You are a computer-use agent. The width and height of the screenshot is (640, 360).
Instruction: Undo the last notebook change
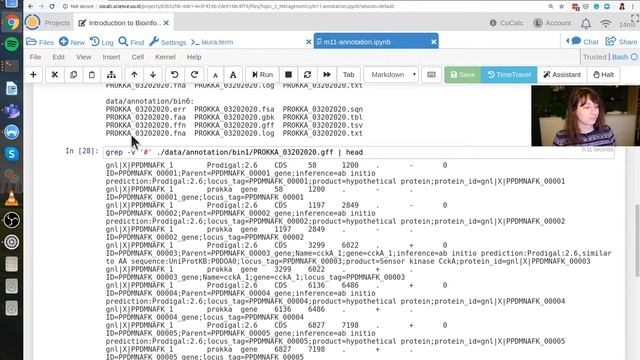pos(175,75)
